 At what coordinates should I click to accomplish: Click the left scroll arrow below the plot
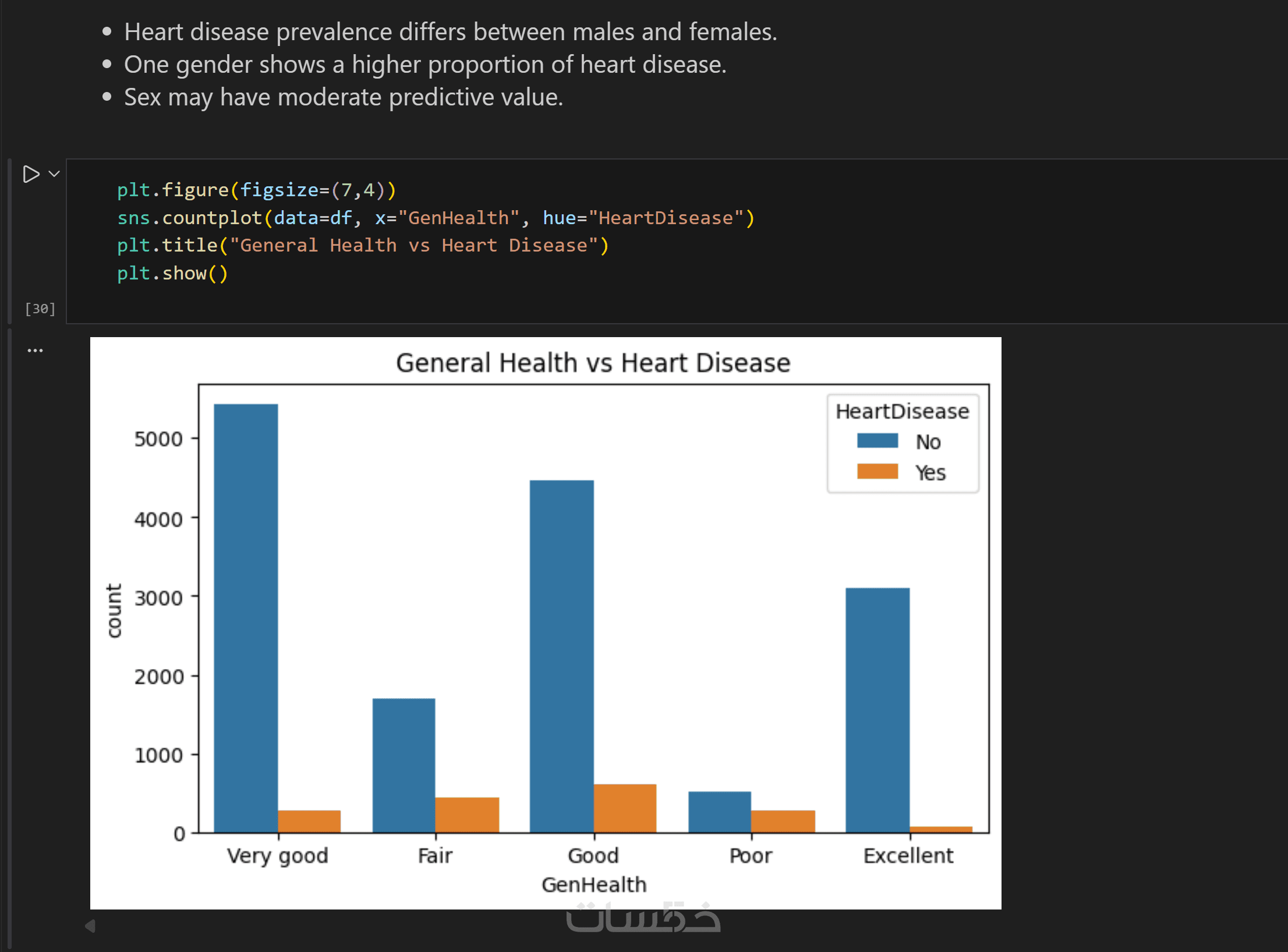pos(90,926)
